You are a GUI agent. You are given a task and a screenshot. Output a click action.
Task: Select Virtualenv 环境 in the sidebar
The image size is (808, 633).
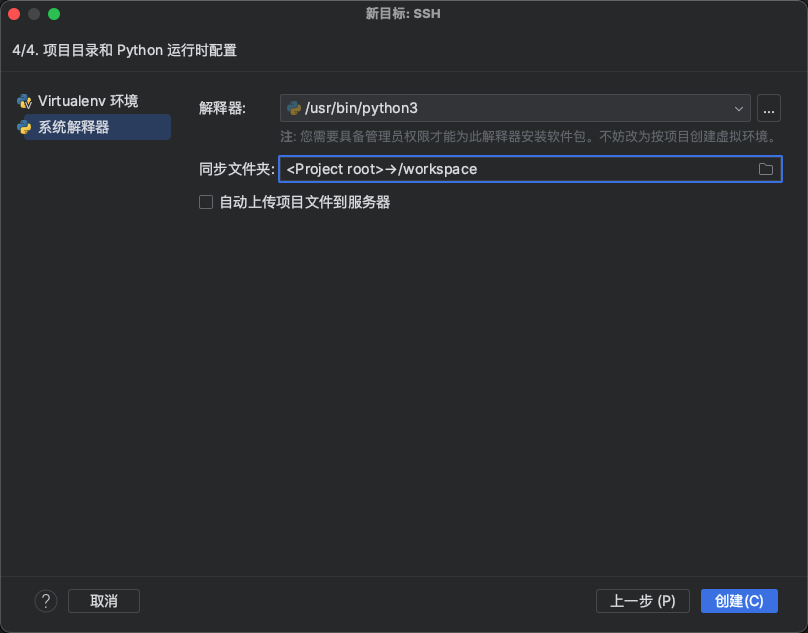(88, 101)
